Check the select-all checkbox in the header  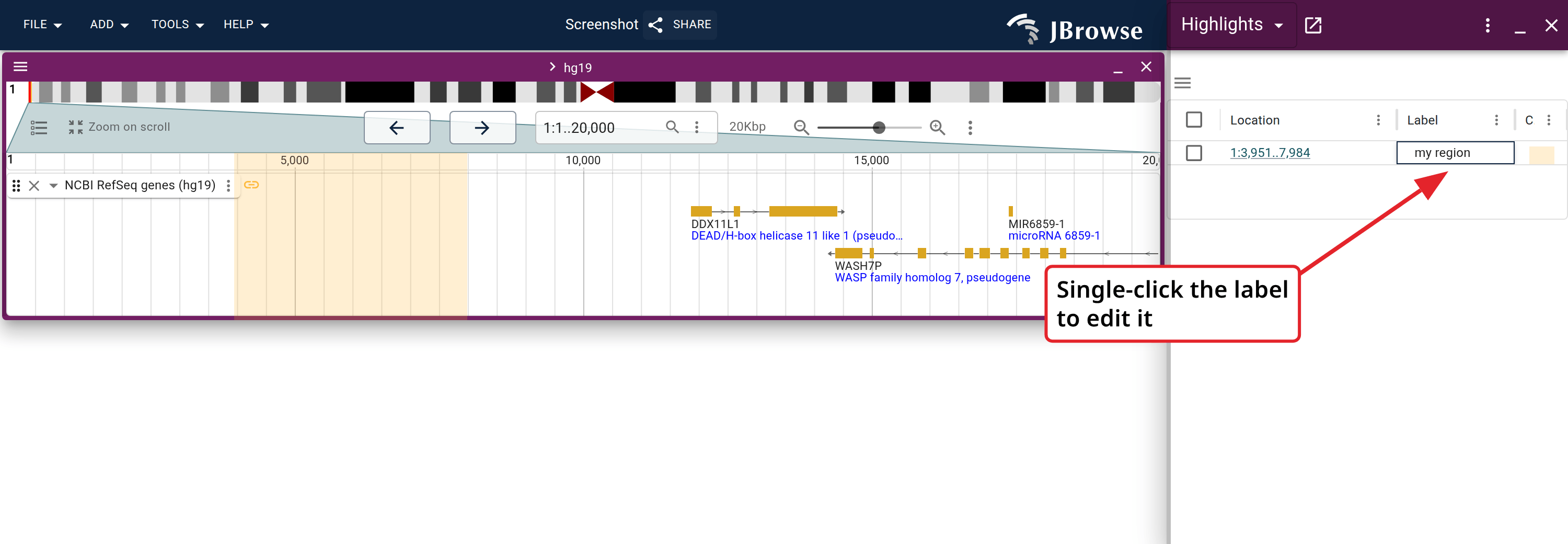[1194, 119]
